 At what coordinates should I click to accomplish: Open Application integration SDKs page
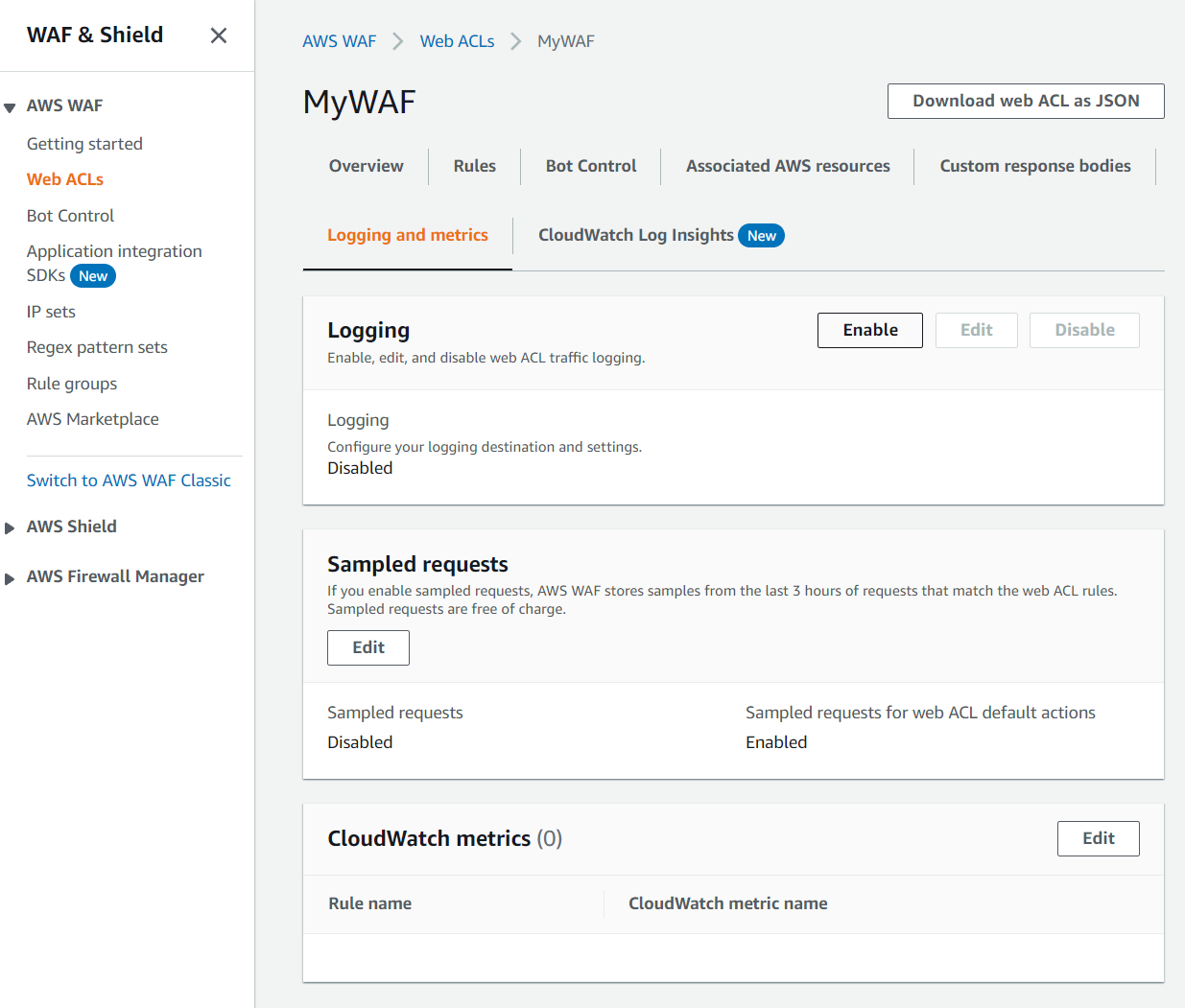click(114, 263)
